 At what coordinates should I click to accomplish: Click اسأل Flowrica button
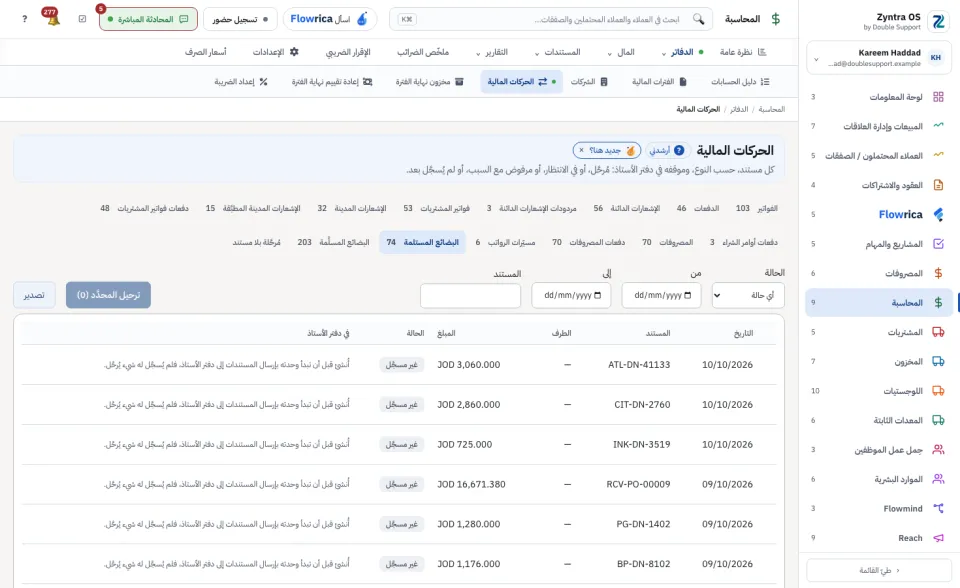(330, 19)
